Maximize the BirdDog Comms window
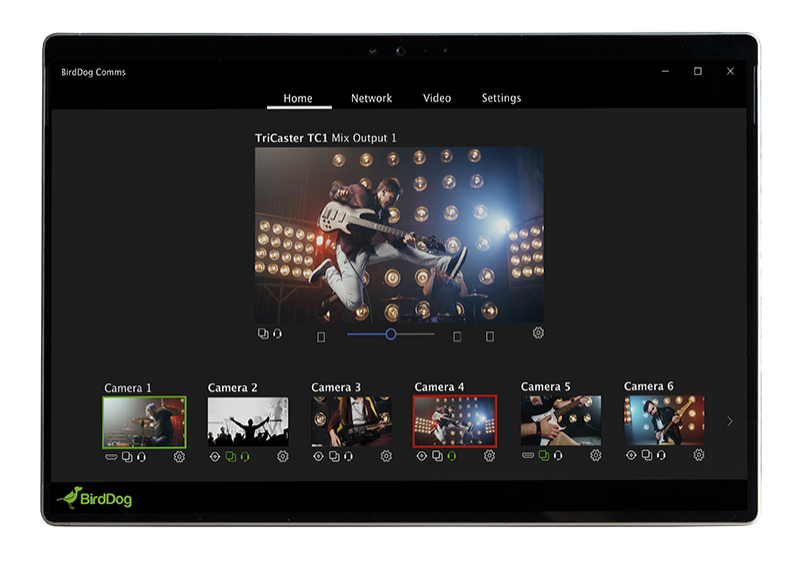800x562 pixels. point(698,71)
